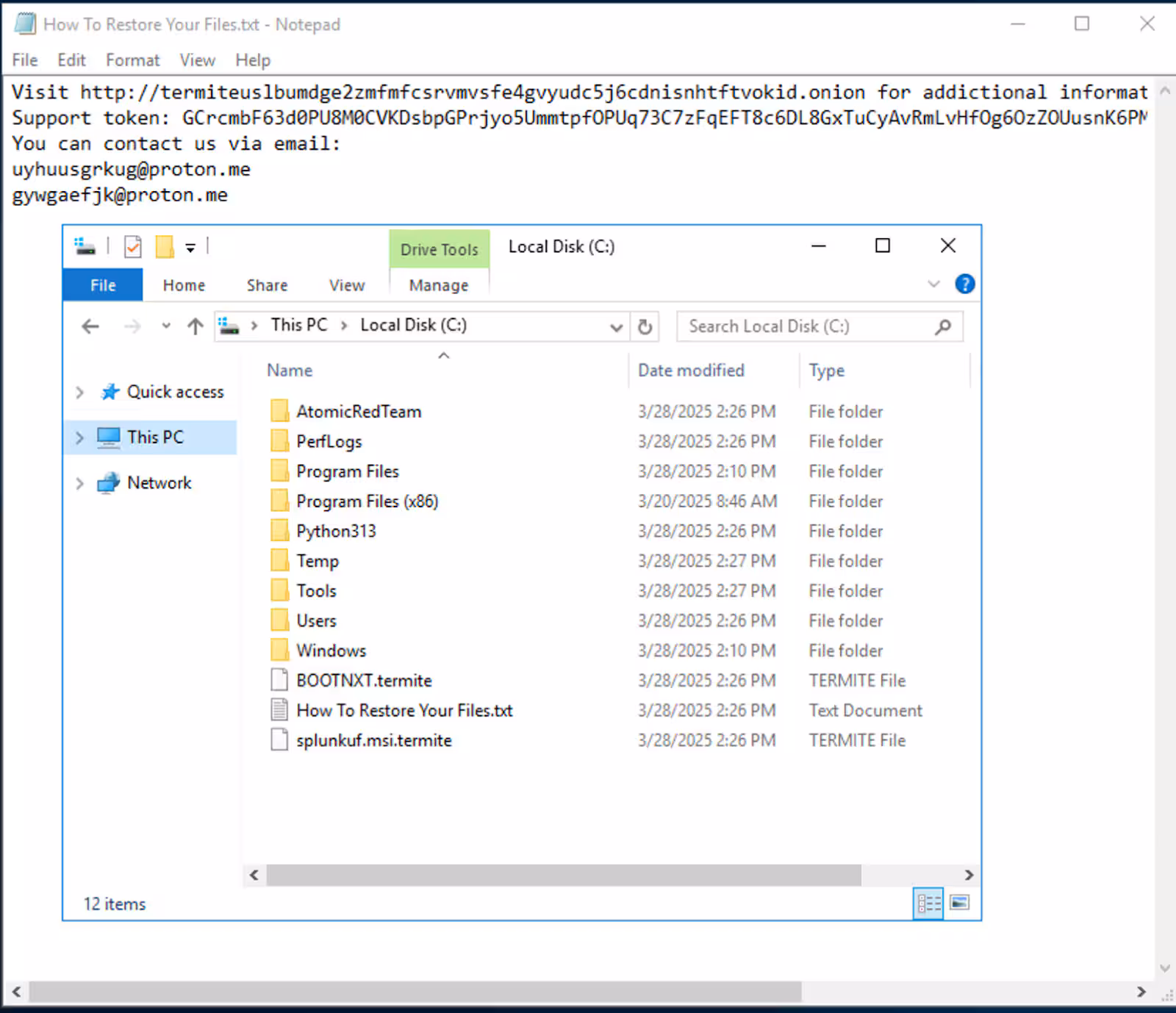
Task: Select BOOTNXT.termite file
Action: click(x=364, y=681)
